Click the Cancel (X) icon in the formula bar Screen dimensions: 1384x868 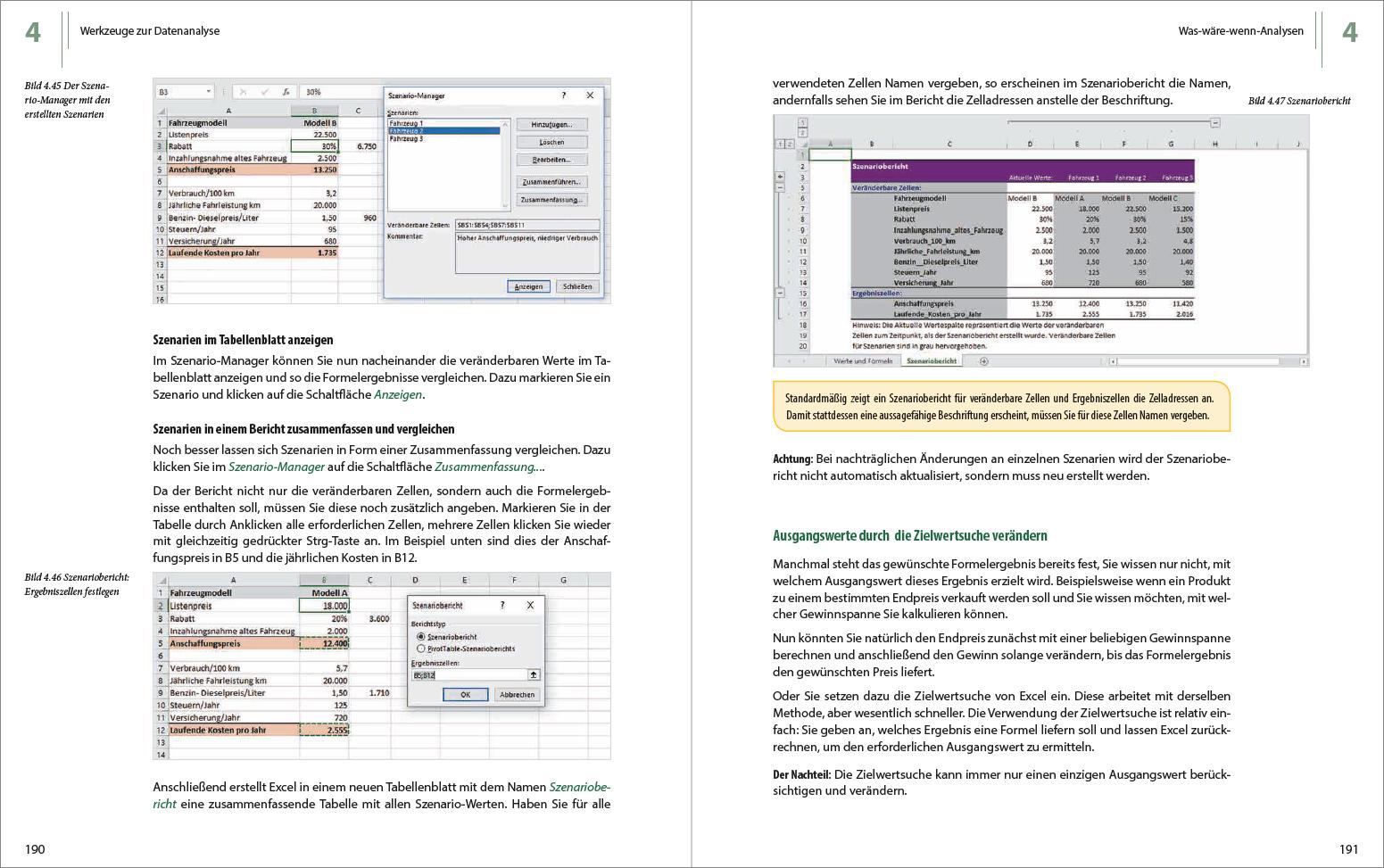click(x=244, y=91)
